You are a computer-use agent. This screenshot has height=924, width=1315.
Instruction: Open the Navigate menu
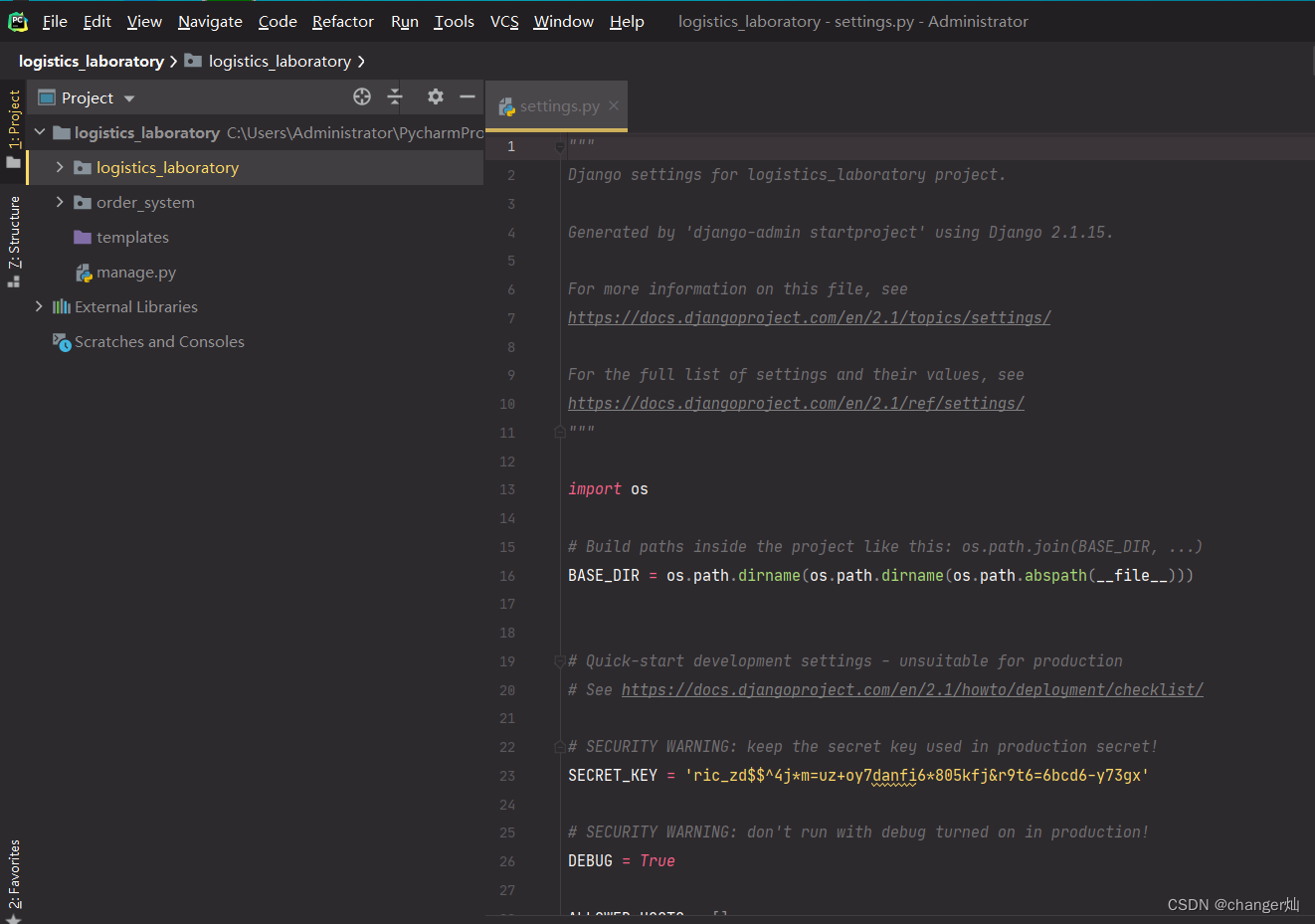point(210,22)
